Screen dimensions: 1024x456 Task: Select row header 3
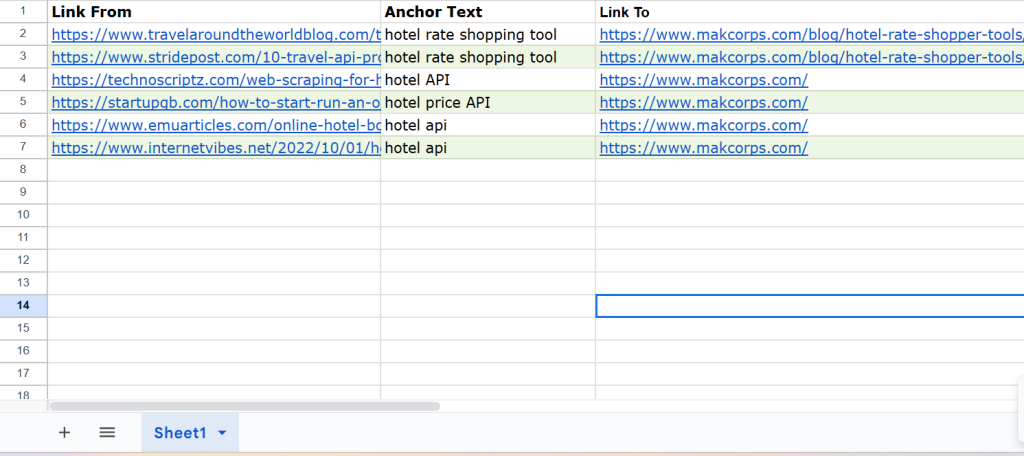point(24,57)
